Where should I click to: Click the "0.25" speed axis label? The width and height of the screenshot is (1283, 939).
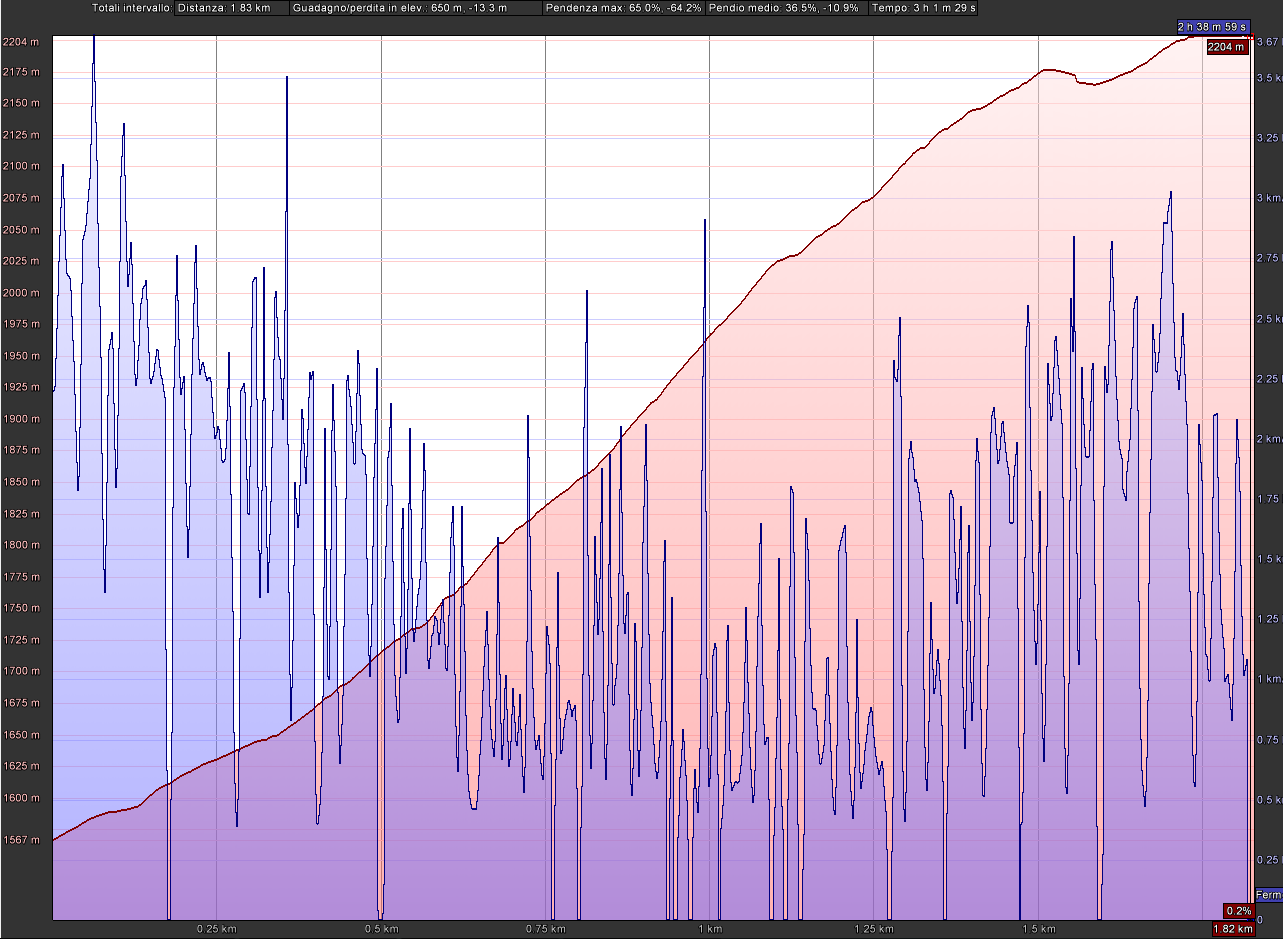[1268, 859]
